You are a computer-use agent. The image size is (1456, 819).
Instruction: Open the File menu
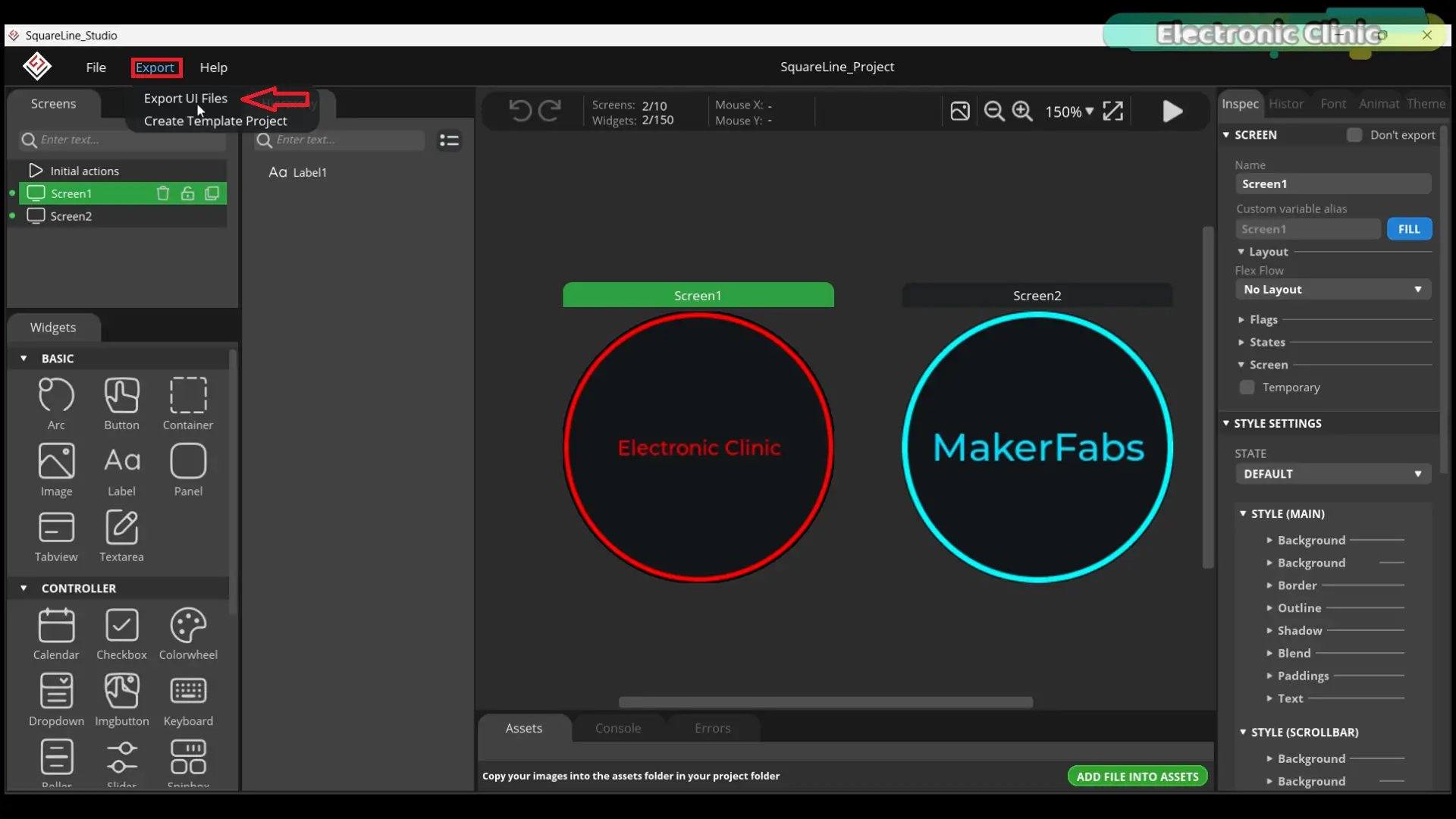[96, 67]
